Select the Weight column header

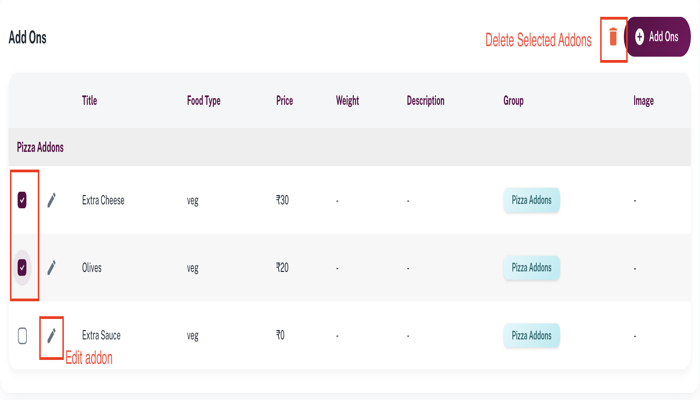click(347, 101)
